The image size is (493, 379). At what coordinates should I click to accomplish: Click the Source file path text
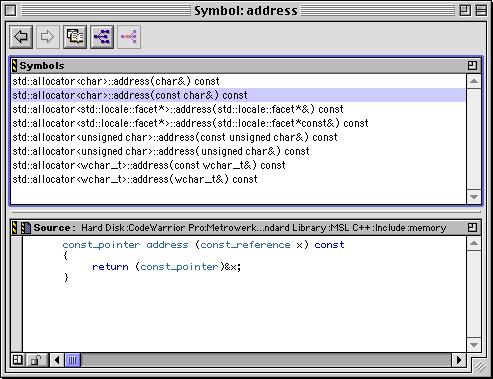[264, 228]
